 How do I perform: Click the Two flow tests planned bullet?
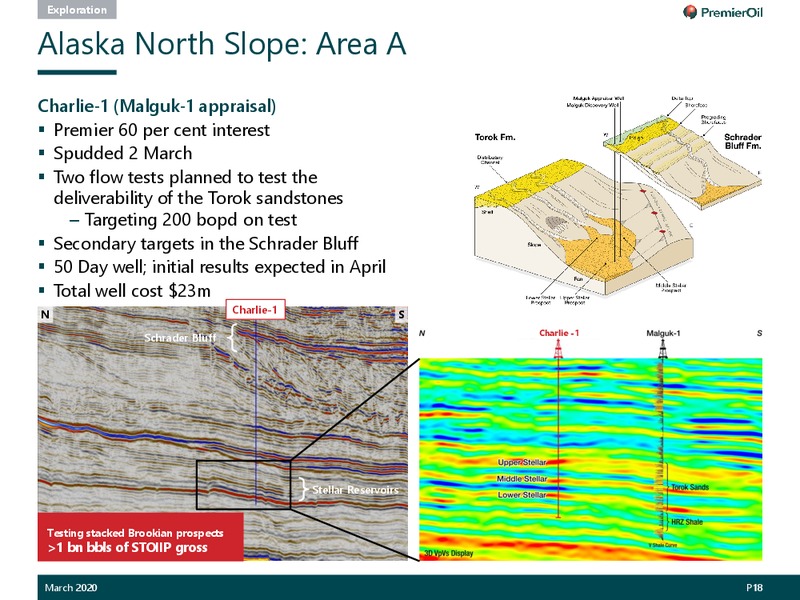click(x=198, y=187)
